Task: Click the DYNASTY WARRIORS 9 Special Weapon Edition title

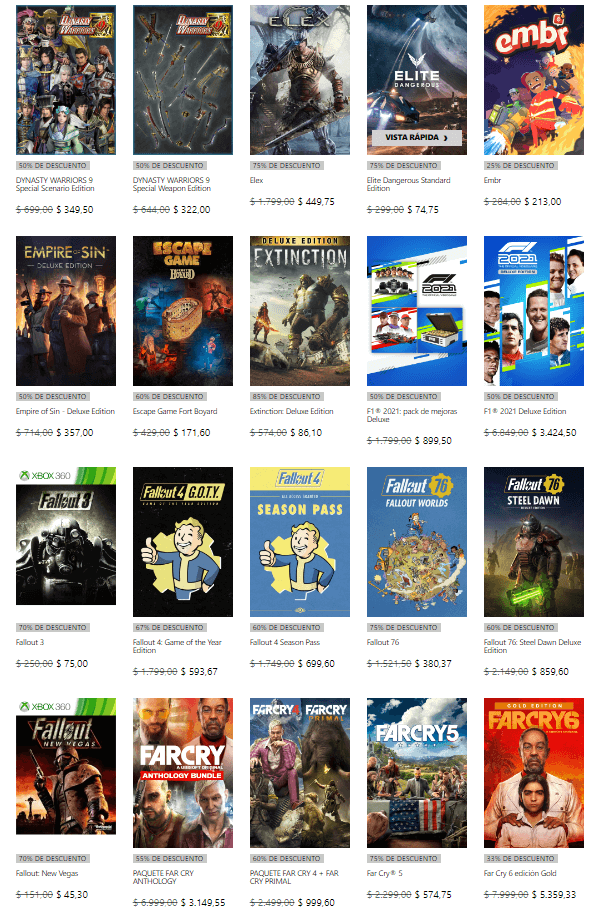Action: pyautogui.click(x=172, y=184)
